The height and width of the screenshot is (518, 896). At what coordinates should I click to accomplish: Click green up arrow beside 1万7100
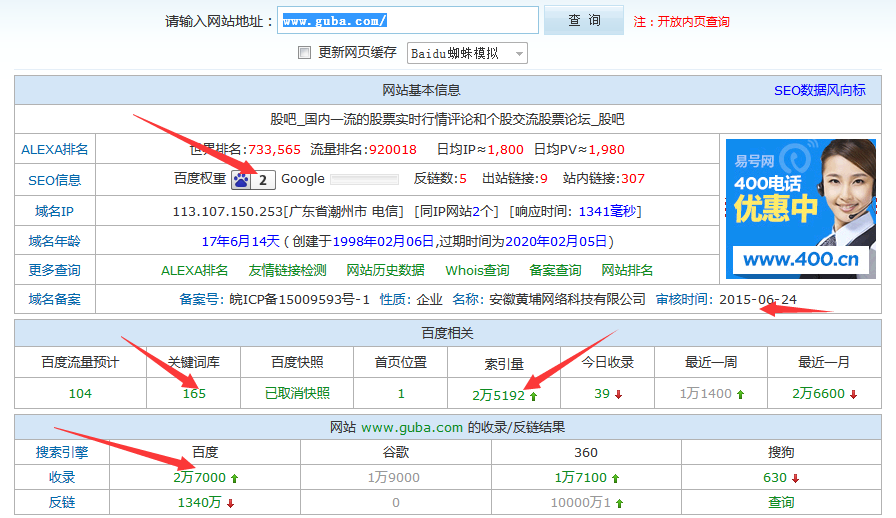(x=615, y=479)
